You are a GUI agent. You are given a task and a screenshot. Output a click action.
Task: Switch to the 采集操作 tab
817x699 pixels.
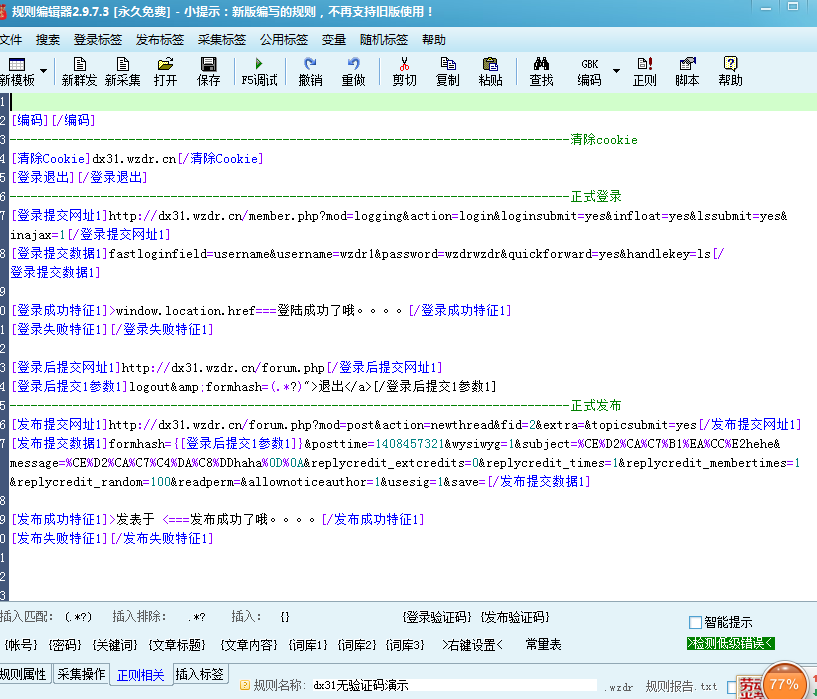click(81, 674)
